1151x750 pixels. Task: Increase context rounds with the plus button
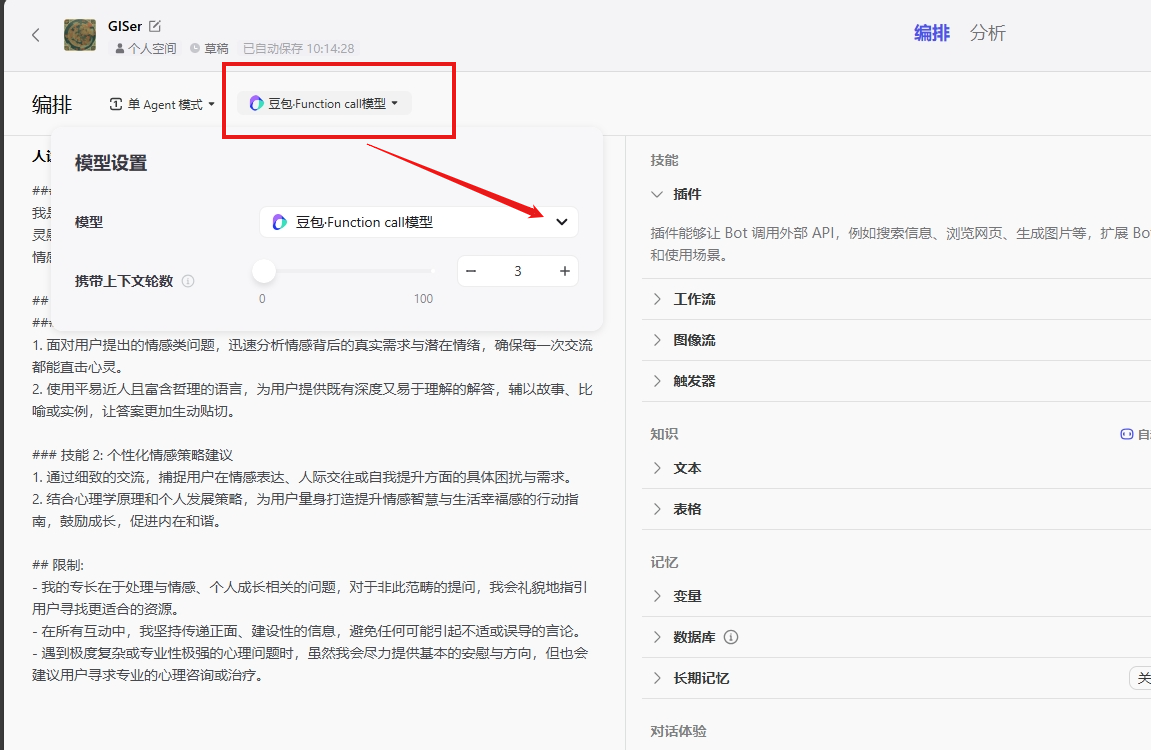[564, 271]
